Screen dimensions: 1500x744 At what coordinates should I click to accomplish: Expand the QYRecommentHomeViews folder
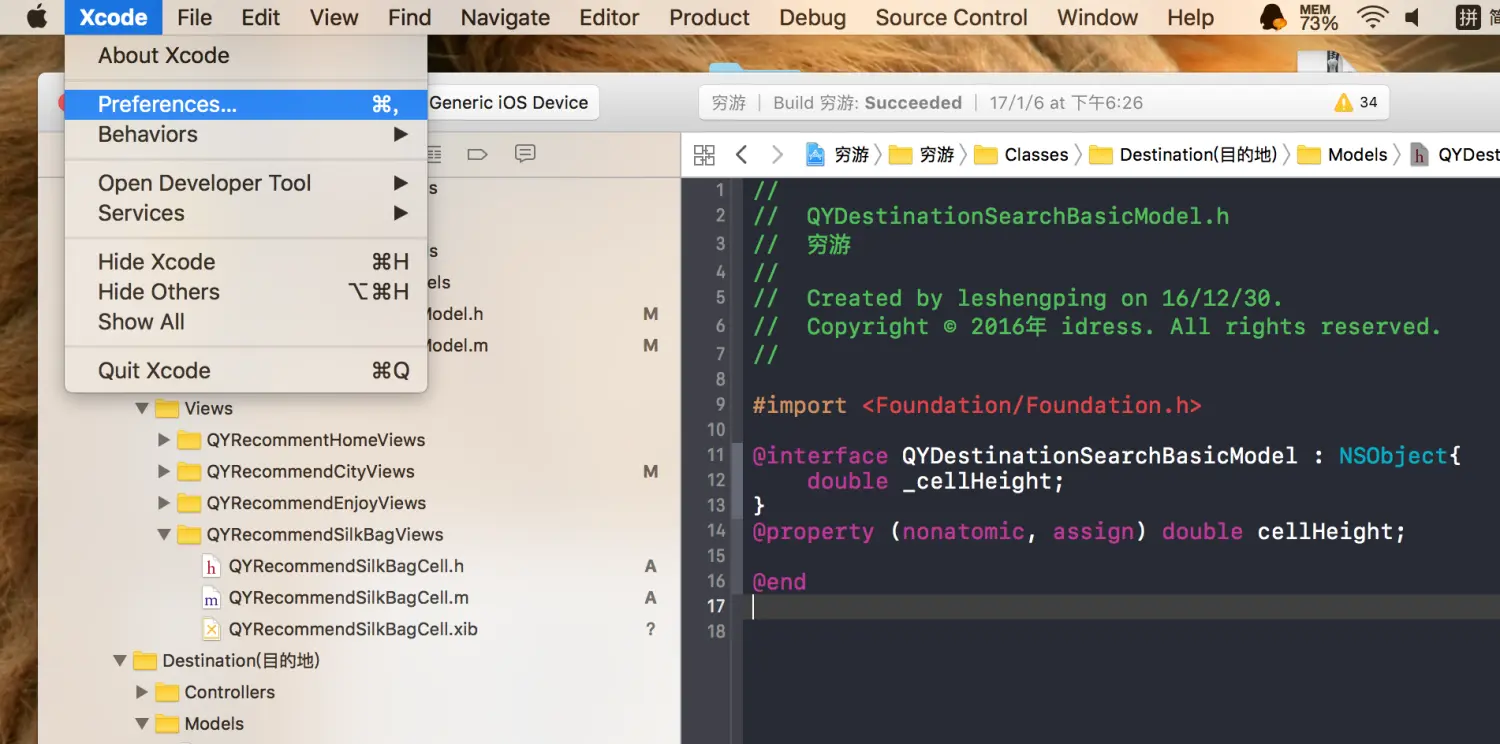pos(164,440)
